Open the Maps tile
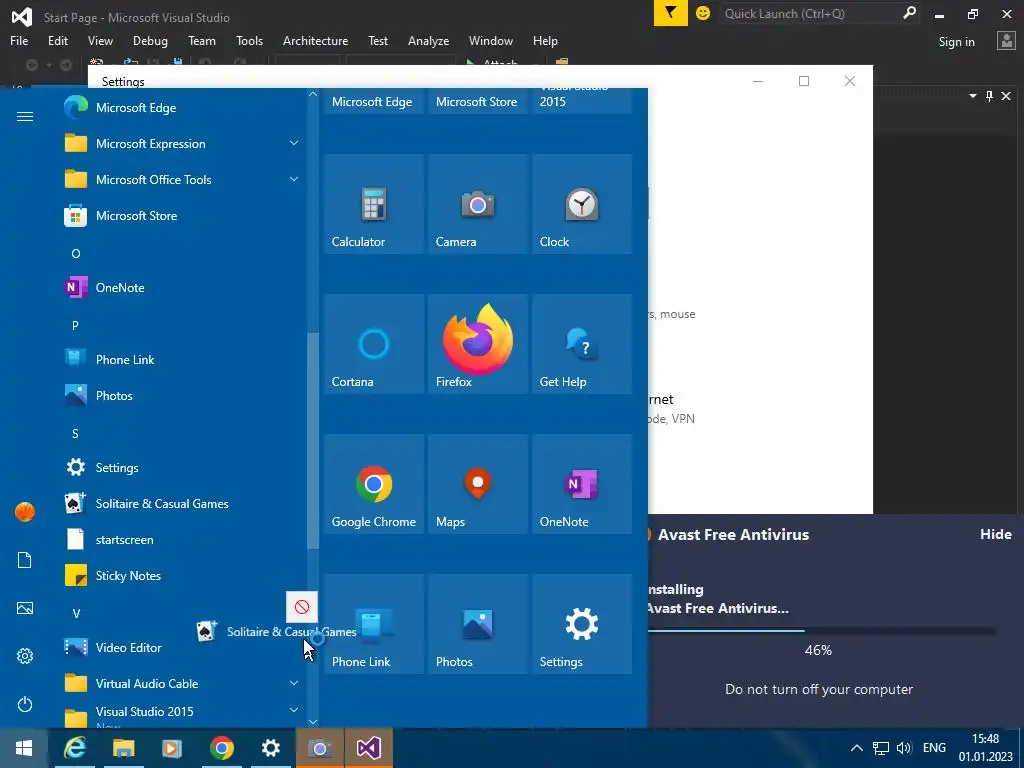1024x768 pixels. coord(478,485)
